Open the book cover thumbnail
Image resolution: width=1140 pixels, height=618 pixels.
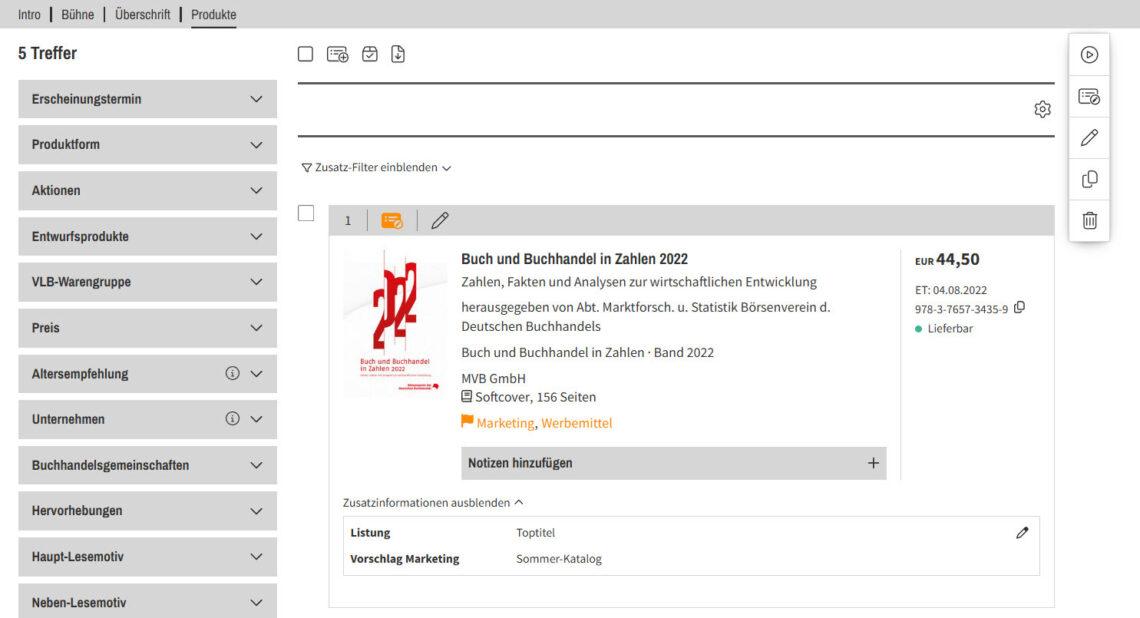coord(395,323)
